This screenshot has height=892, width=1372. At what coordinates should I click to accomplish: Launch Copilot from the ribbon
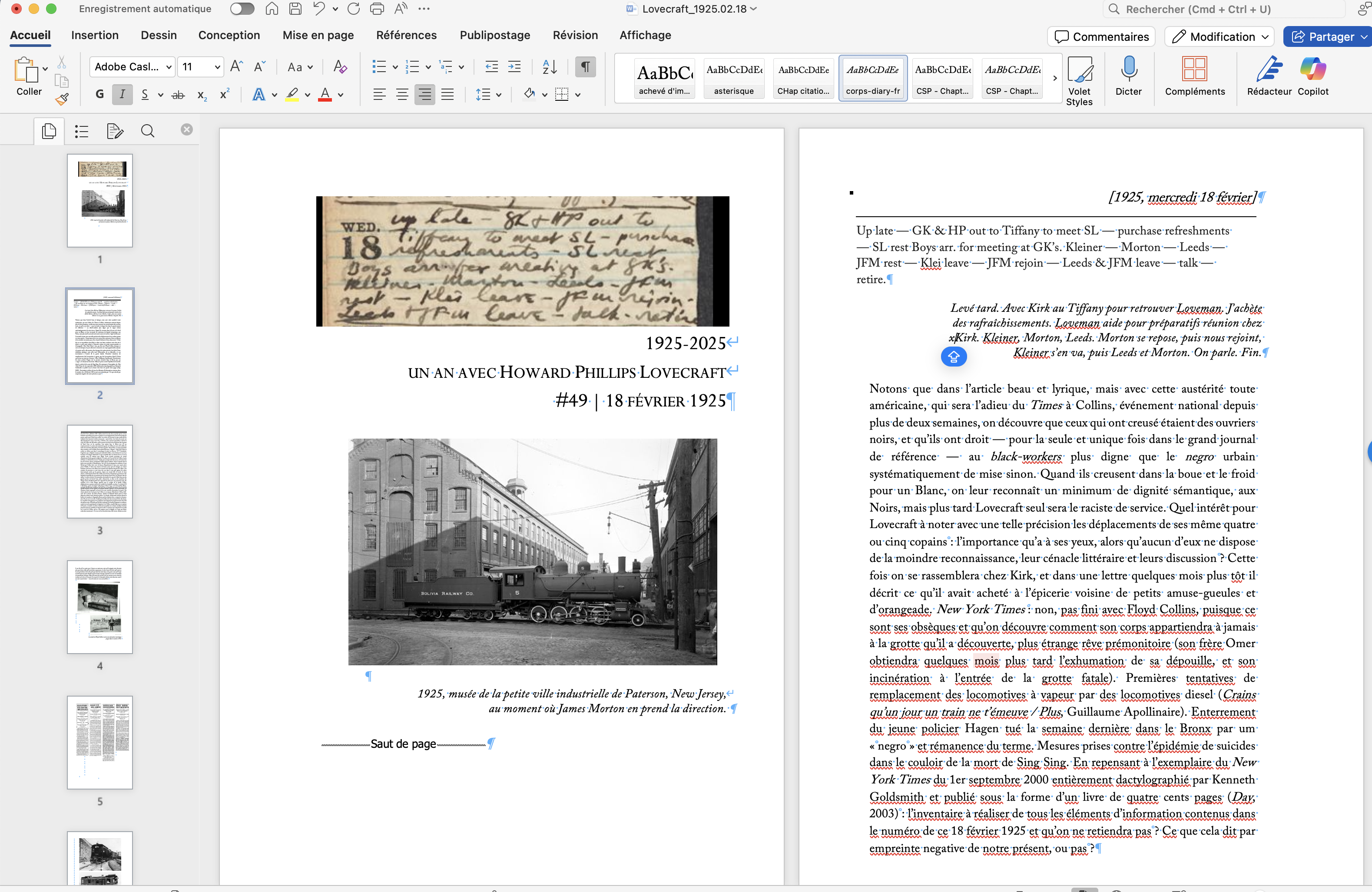point(1312,76)
